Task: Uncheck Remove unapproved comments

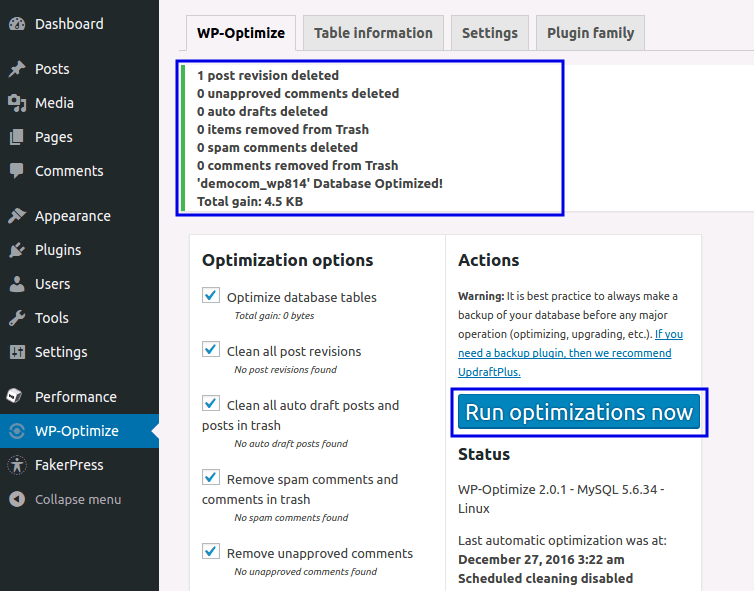Action: [x=211, y=551]
